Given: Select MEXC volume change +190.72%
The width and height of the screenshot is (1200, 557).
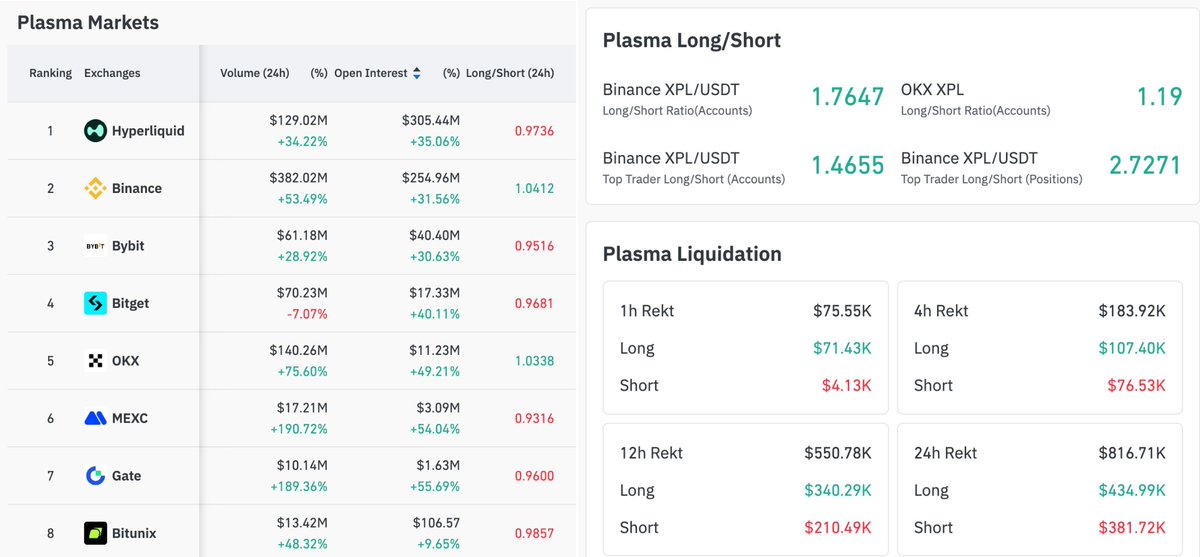Looking at the screenshot, I should click(300, 429).
